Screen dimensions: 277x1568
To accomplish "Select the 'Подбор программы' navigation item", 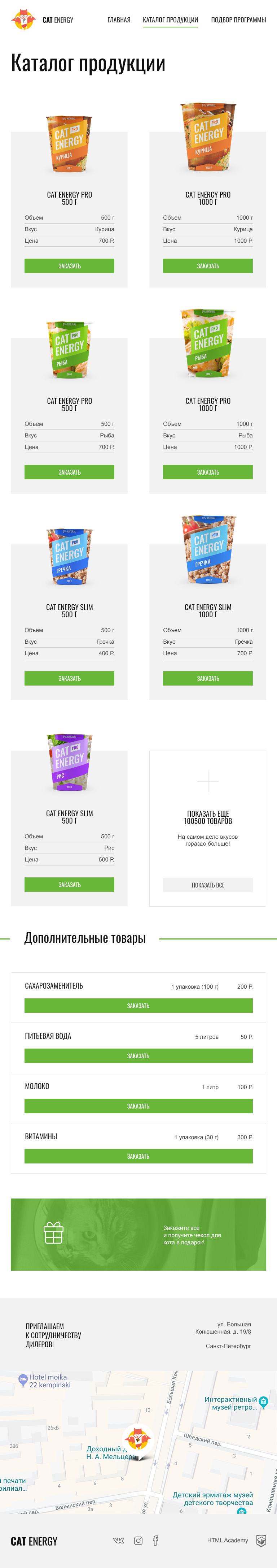I will pyautogui.click(x=239, y=20).
